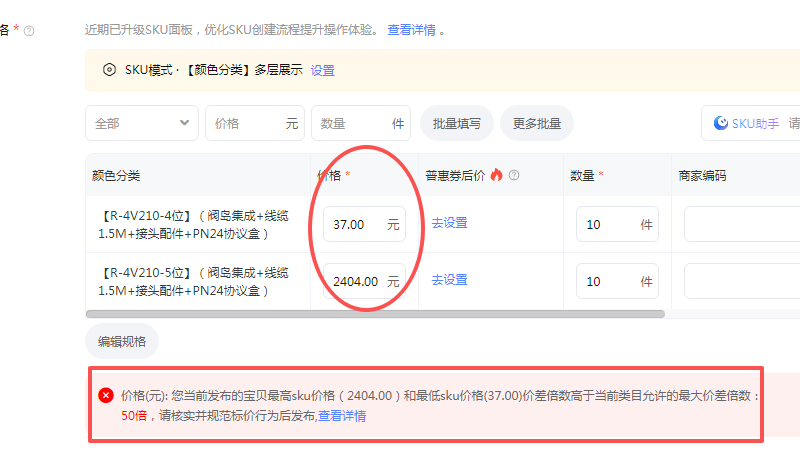The image size is (800, 454).
Task: Click the red error icon in the warning
Action: pos(105,395)
